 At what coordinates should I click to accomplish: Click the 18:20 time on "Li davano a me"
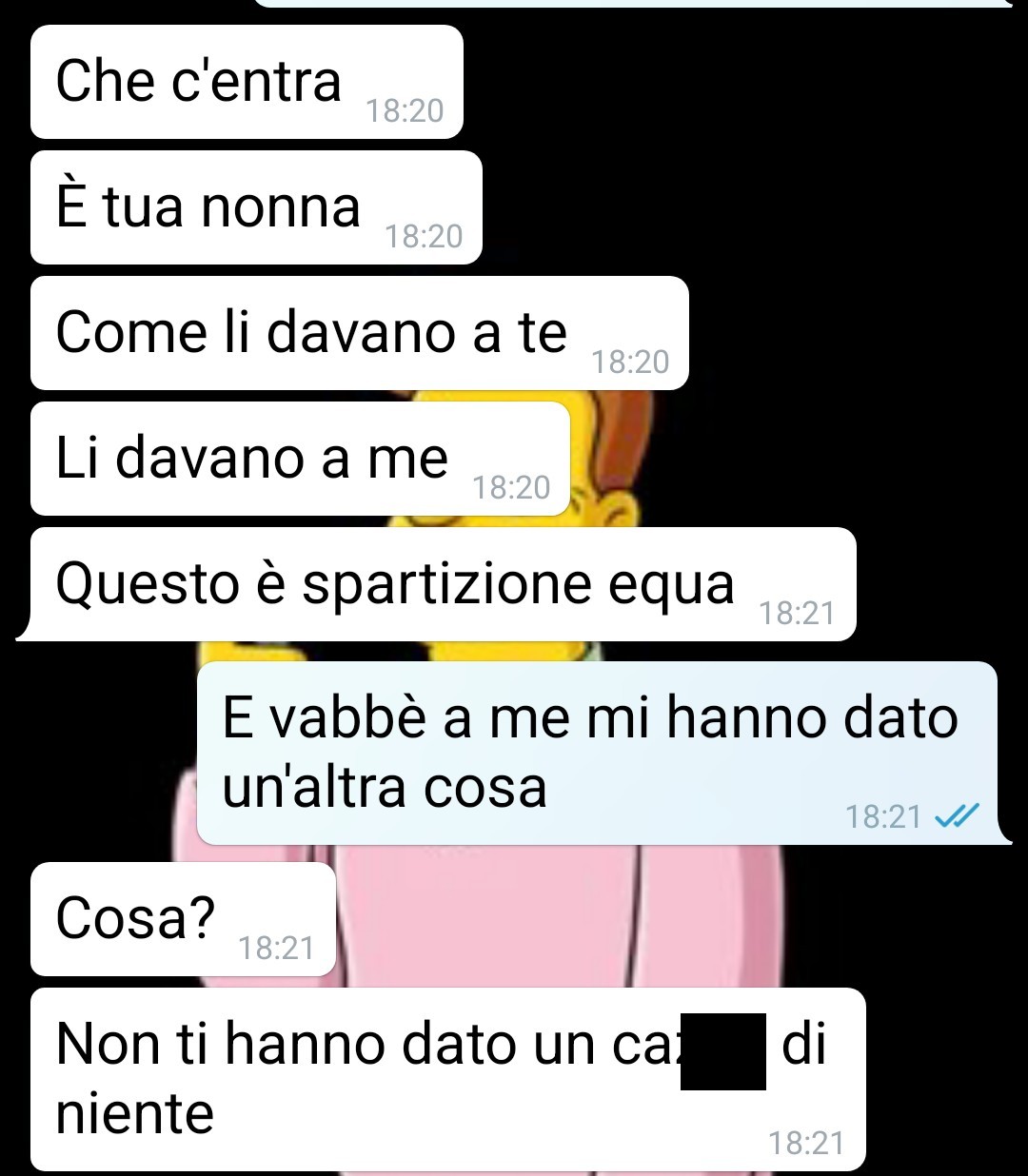point(512,488)
